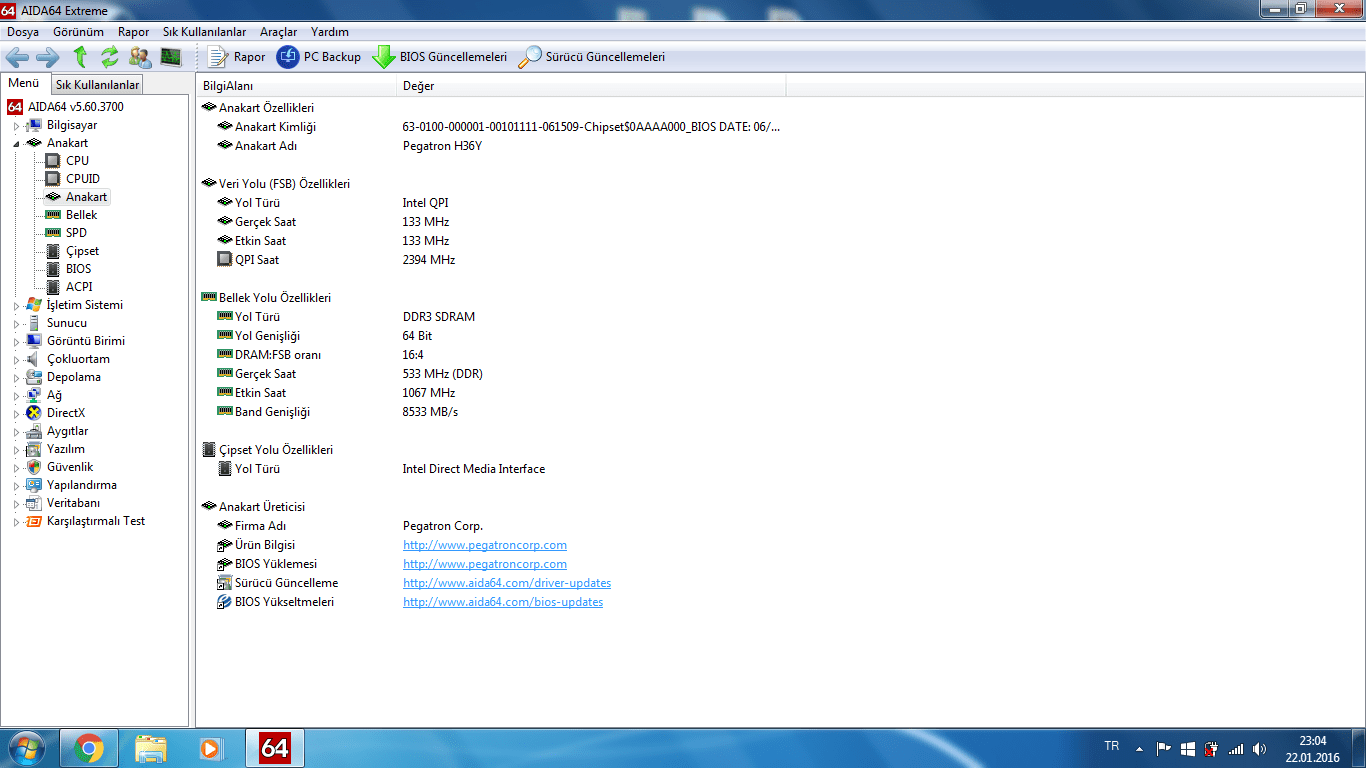Viewport: 1366px width, 768px height.
Task: Open the Sık Kullanılanlar menu in the menu bar
Action: coord(204,32)
